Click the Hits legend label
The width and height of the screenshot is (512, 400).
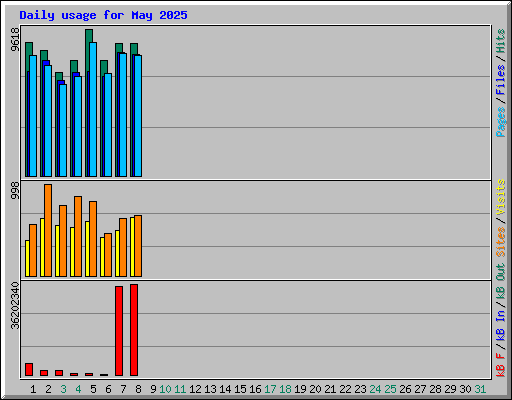pos(501,41)
